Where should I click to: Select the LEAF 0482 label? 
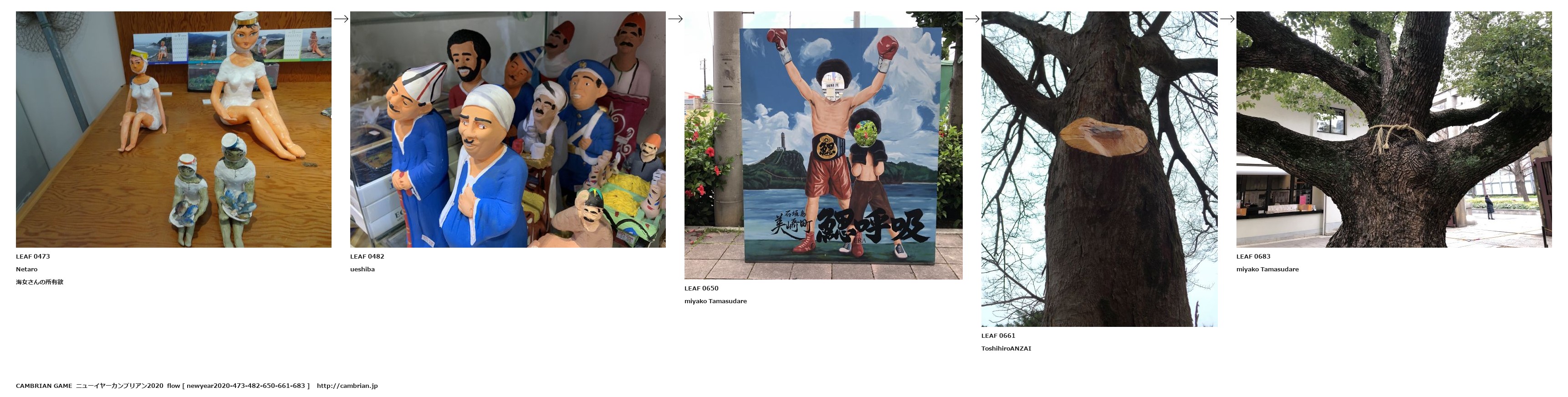(x=367, y=256)
